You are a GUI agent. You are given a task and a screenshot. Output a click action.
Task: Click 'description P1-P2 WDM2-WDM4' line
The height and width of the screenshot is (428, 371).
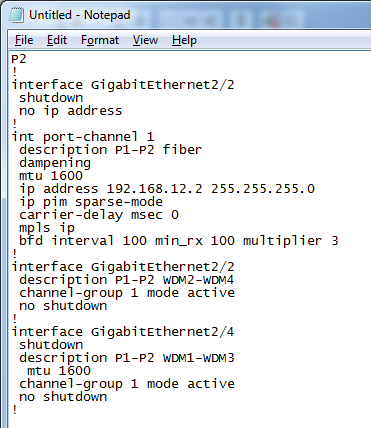coord(127,280)
